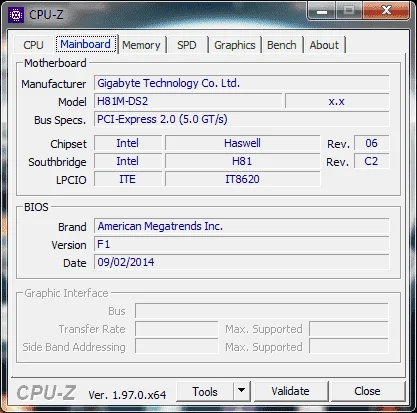Open the About tab
Viewport: 417px width, 413px height.
point(324,45)
